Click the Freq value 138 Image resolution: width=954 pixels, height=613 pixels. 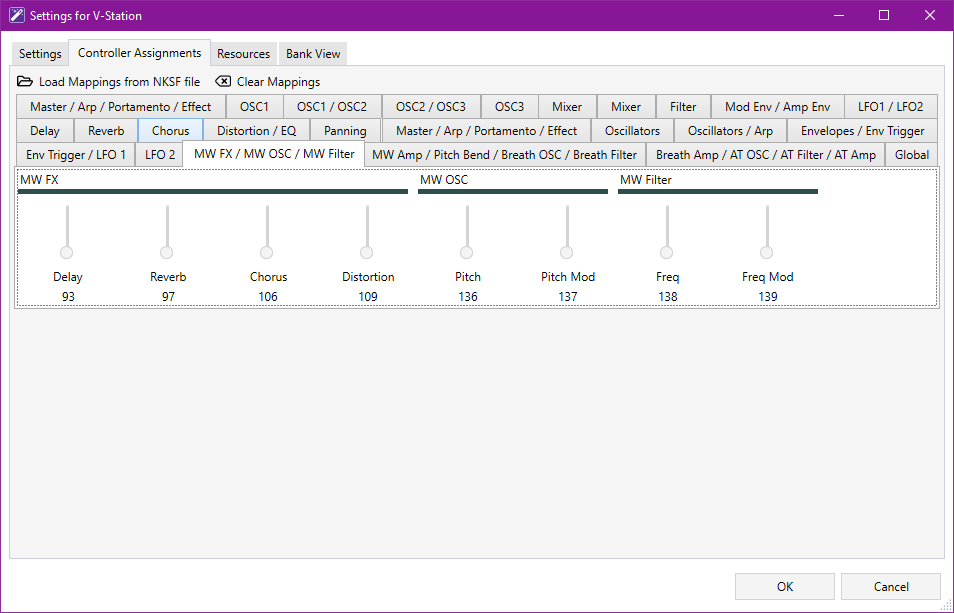[x=667, y=297]
